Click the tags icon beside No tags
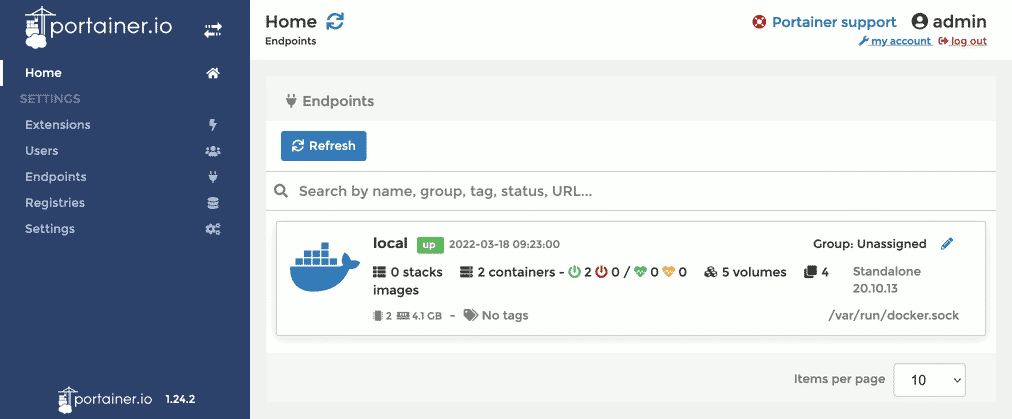This screenshot has width=1012, height=419. [x=471, y=315]
